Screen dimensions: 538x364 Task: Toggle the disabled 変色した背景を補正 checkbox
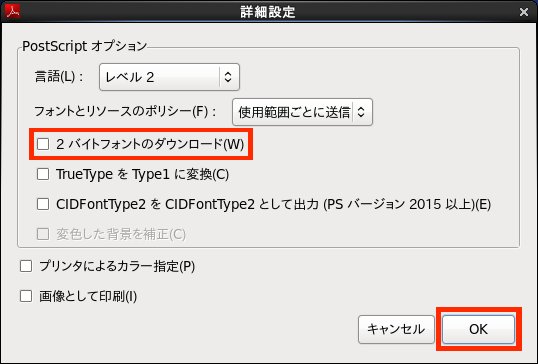pyautogui.click(x=43, y=234)
